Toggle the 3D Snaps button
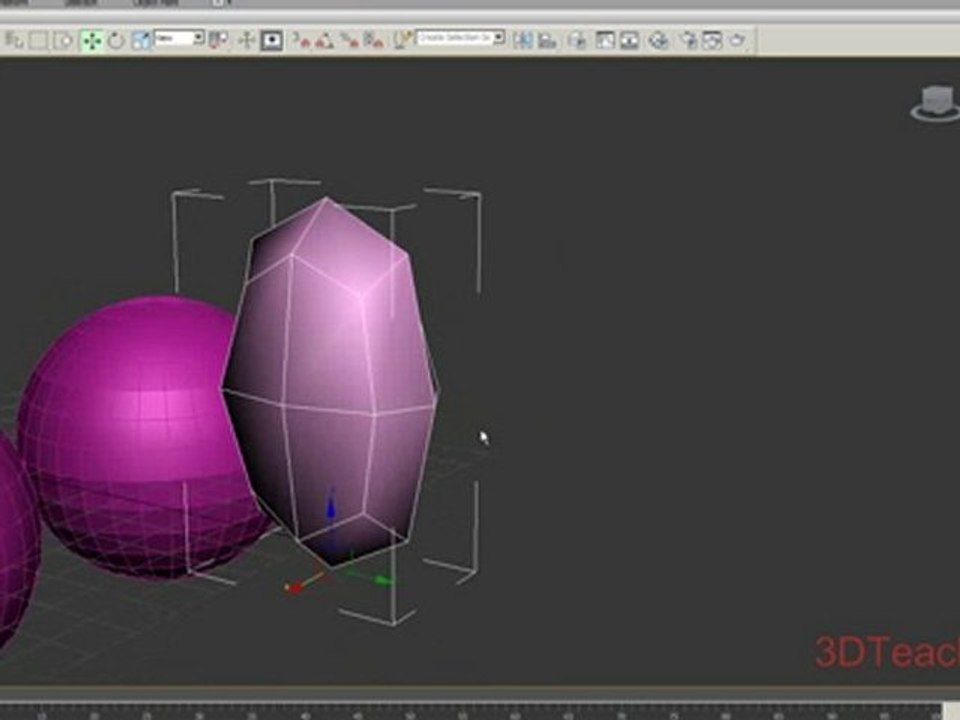The height and width of the screenshot is (720, 960). (x=300, y=40)
